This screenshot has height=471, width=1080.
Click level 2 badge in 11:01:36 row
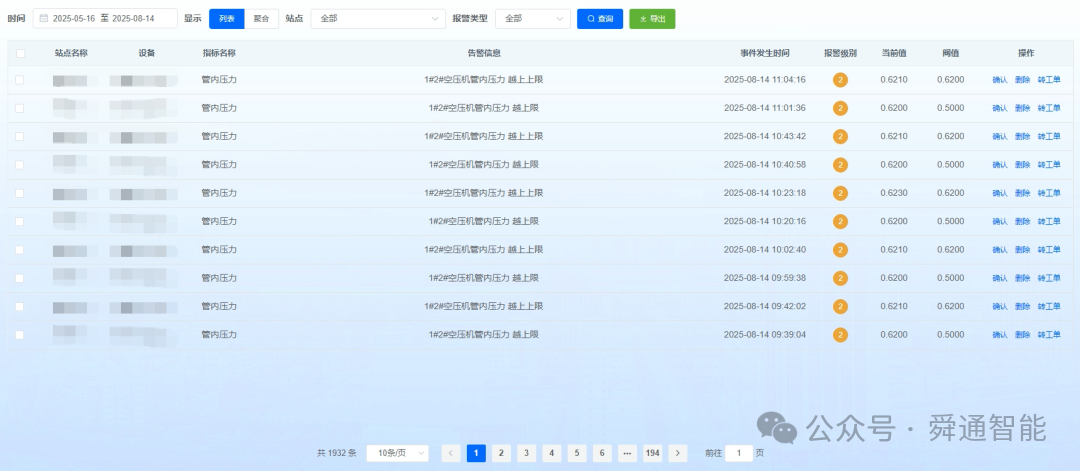[x=840, y=108]
